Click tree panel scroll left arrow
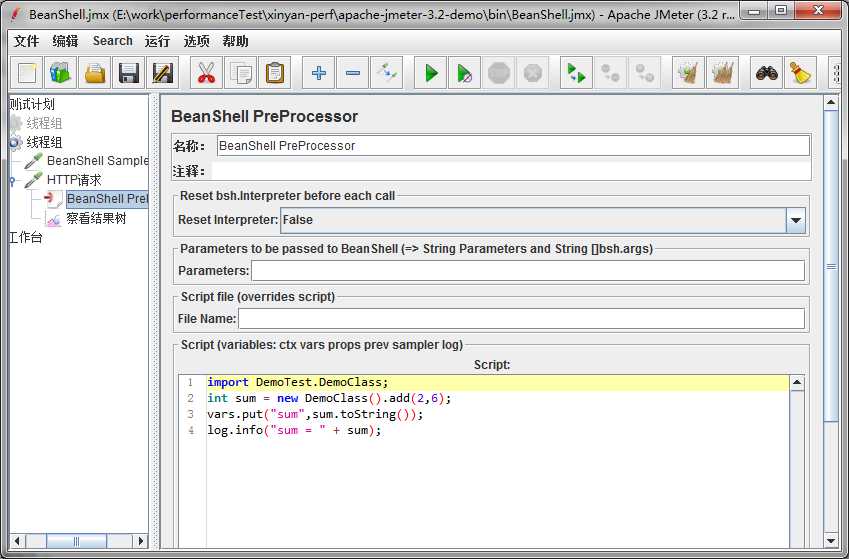 coord(17,541)
